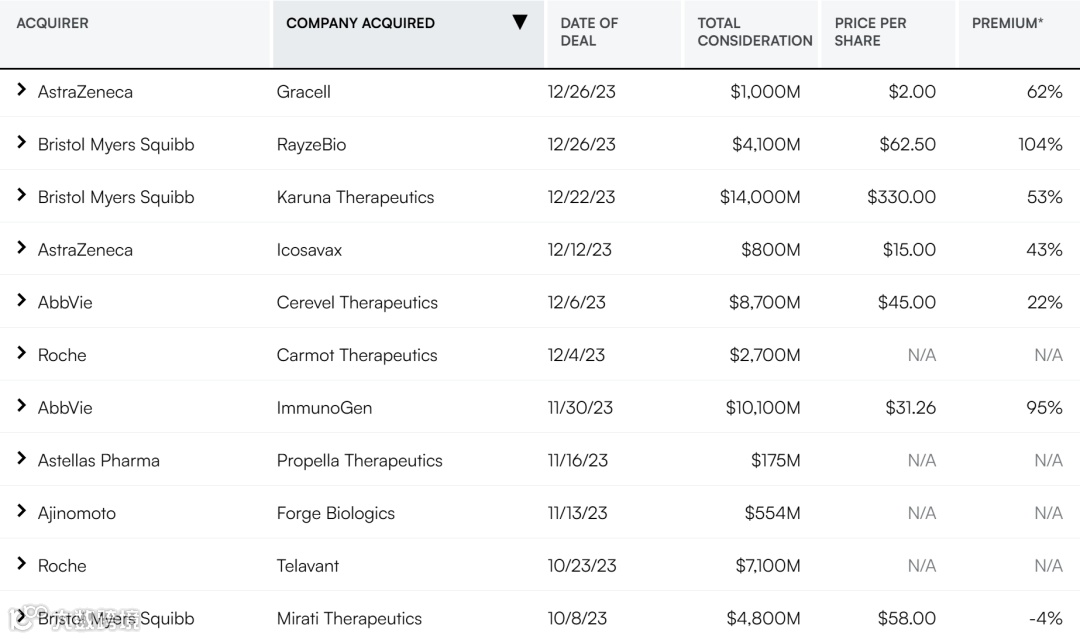Expand the Roche Telavant row chevron
Screen dimensions: 1080x639
(21, 565)
